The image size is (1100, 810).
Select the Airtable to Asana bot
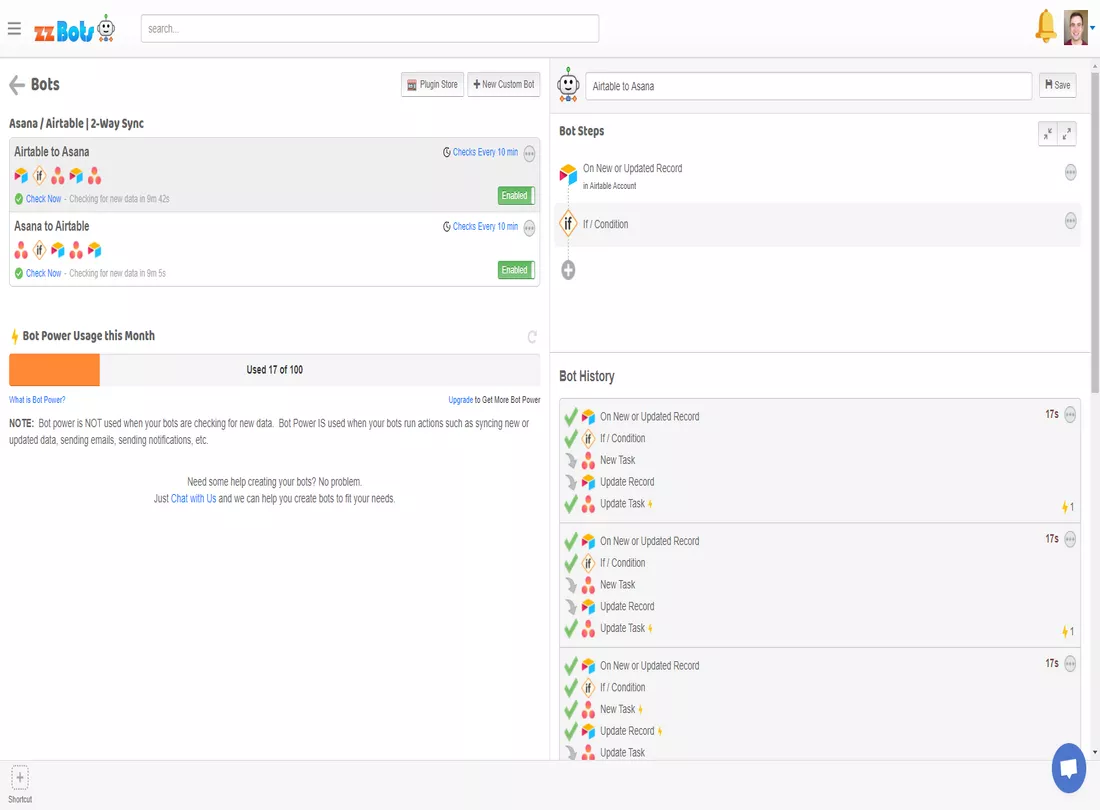coord(274,175)
